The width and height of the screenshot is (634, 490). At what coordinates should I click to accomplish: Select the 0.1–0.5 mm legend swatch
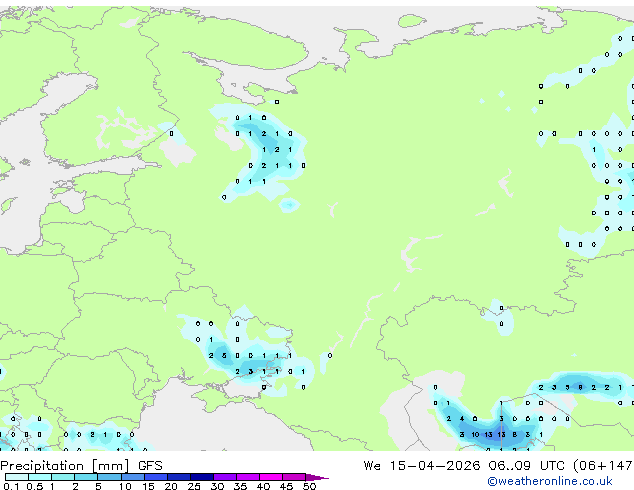pos(17,477)
